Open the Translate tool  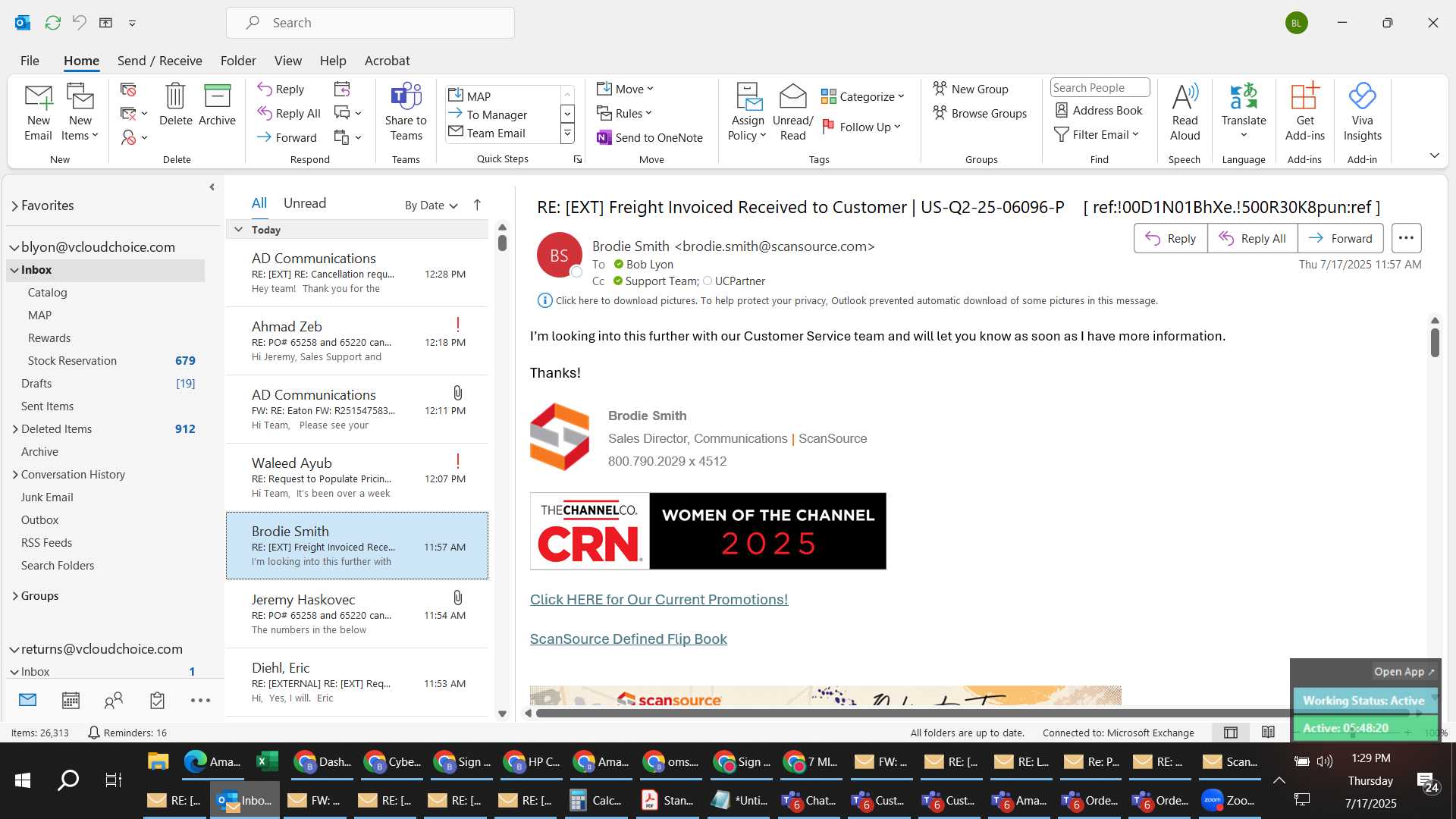tap(1244, 112)
